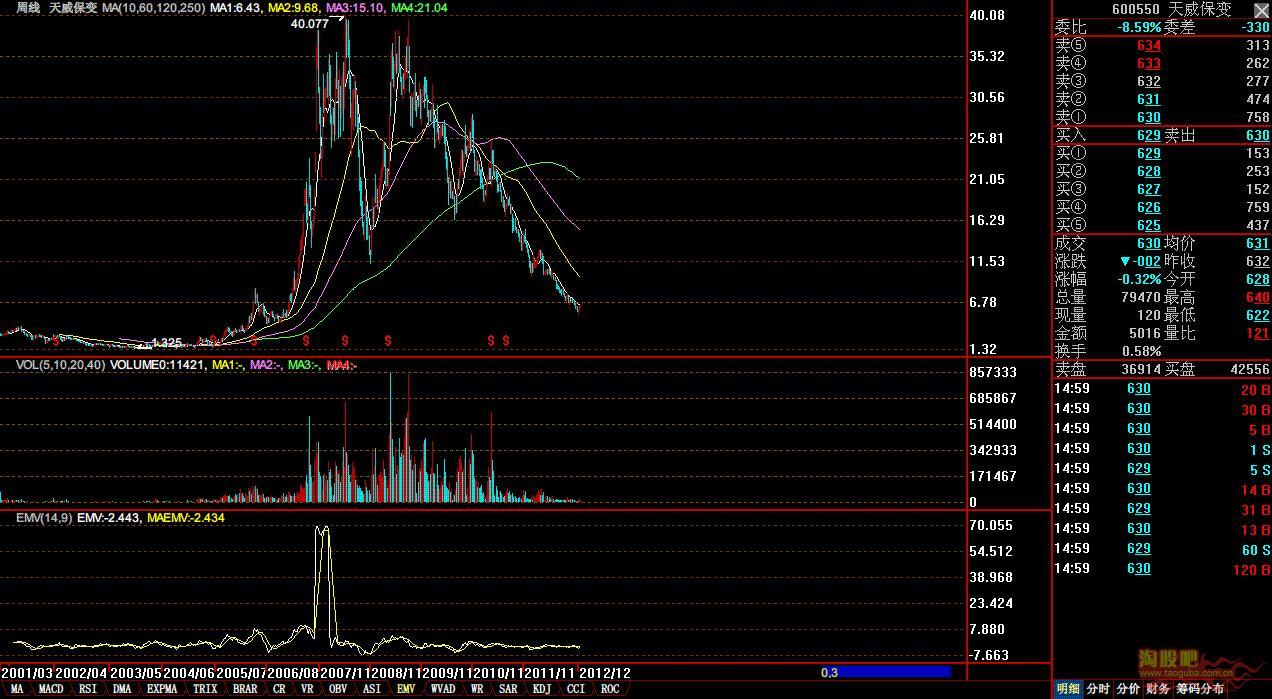1272x699 pixels.
Task: Show the OBV indicator
Action: [x=338, y=689]
